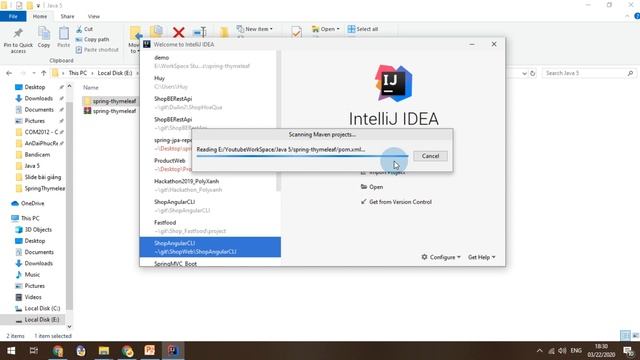Select OneDrive in navigation pane
Screen dimensions: 640x360
[x=32, y=203]
